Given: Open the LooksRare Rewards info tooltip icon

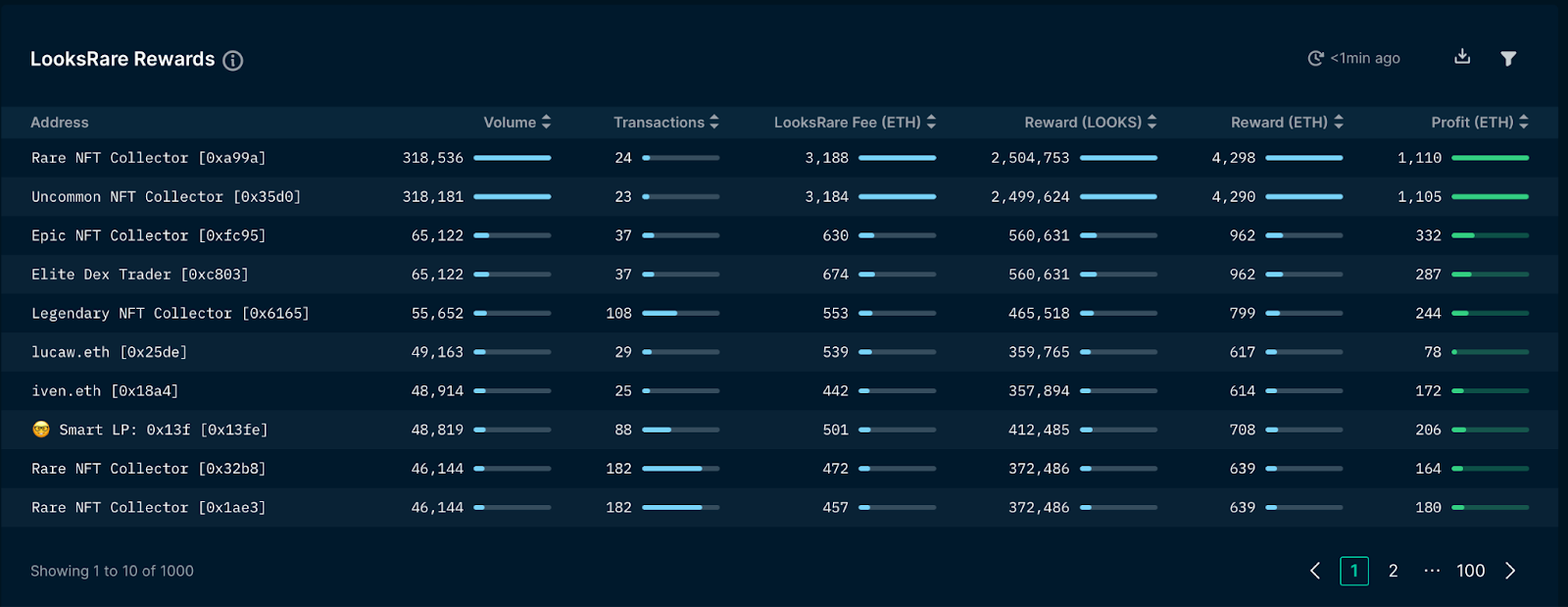Looking at the screenshot, I should tap(233, 61).
